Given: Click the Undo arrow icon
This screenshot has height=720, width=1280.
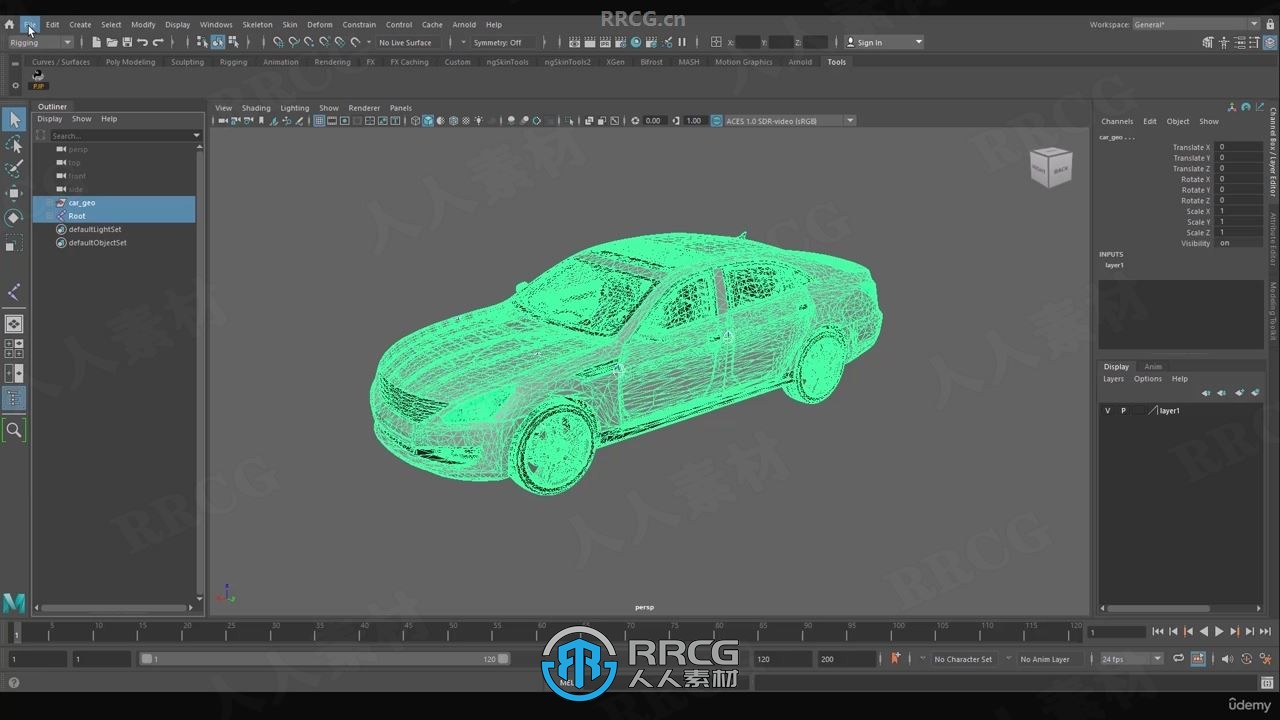Looking at the screenshot, I should (142, 42).
